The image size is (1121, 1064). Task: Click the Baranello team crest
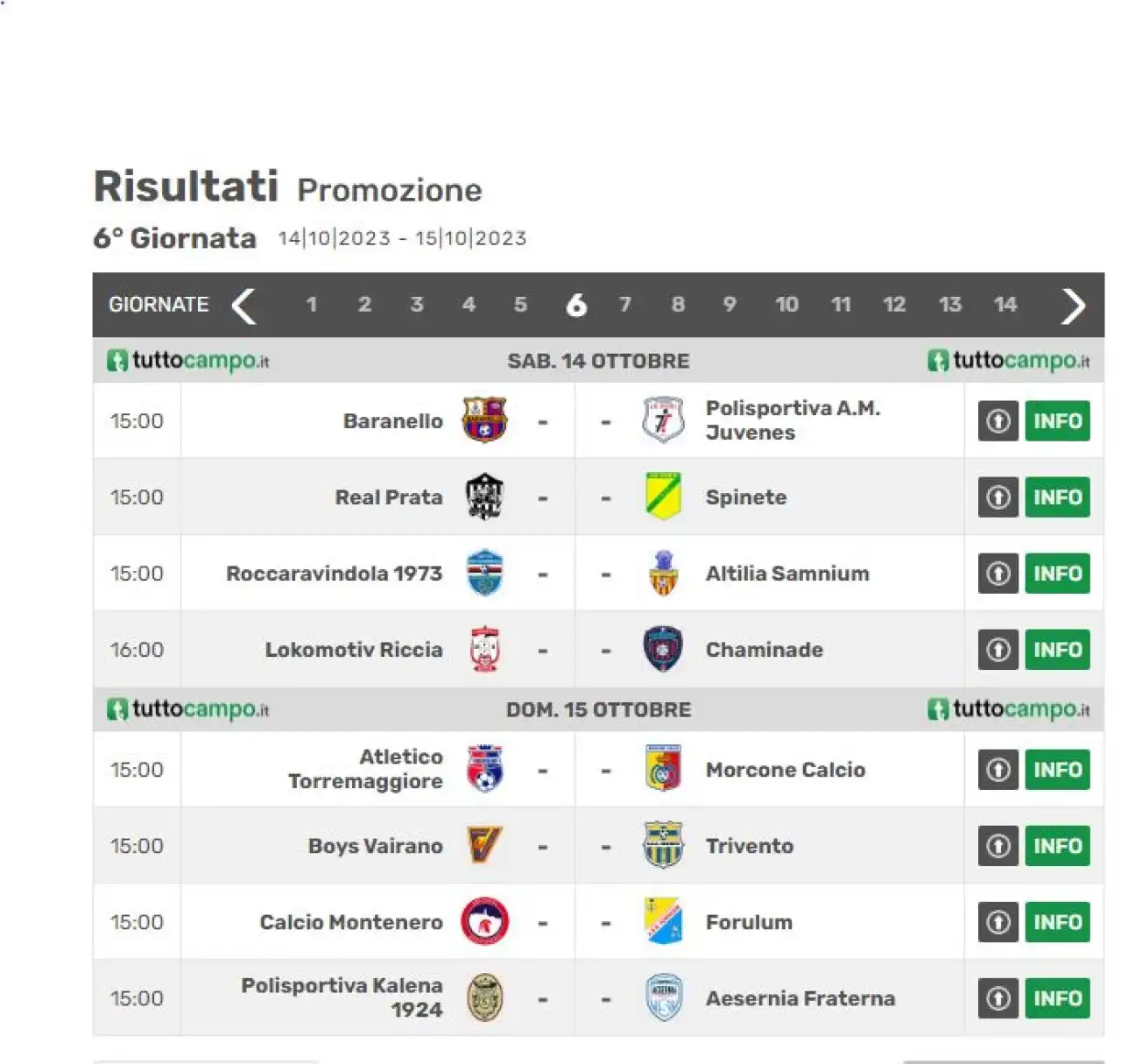484,419
